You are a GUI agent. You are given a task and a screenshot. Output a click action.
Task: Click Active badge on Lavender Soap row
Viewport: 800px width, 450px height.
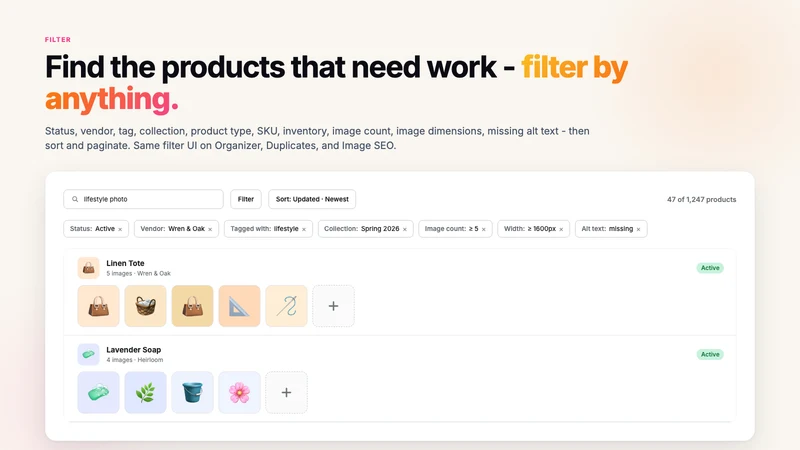pos(710,354)
